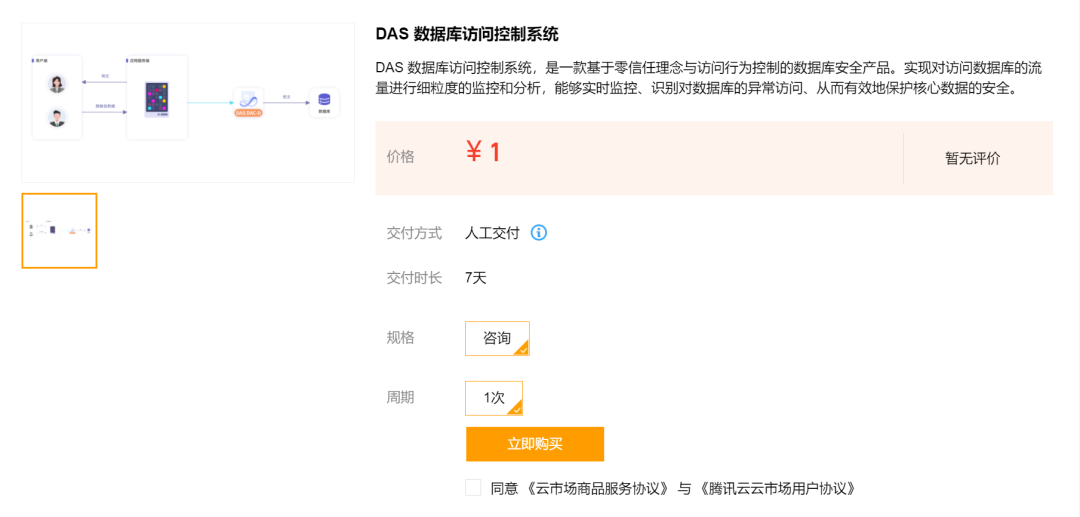Image resolution: width=1080 pixels, height=517 pixels.
Task: Choose the 1次 period option
Action: [x=494, y=398]
